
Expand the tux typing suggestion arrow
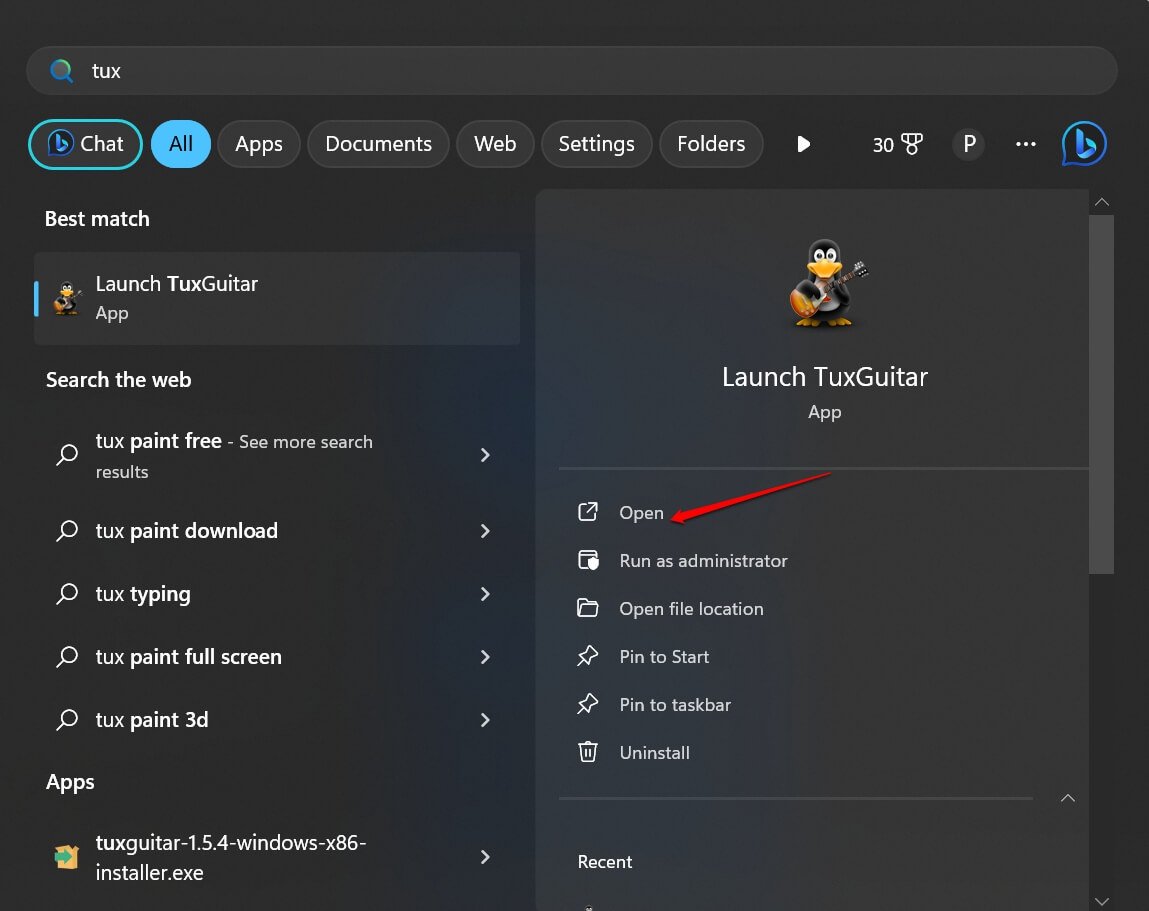485,594
